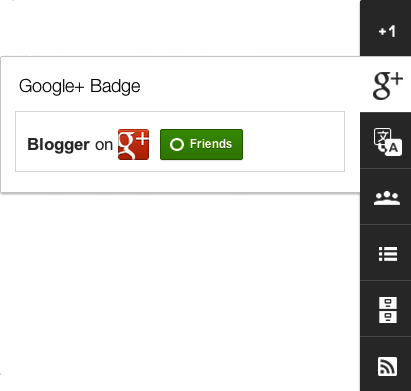Click empty space inside badge frame right of Friends

pos(293,142)
